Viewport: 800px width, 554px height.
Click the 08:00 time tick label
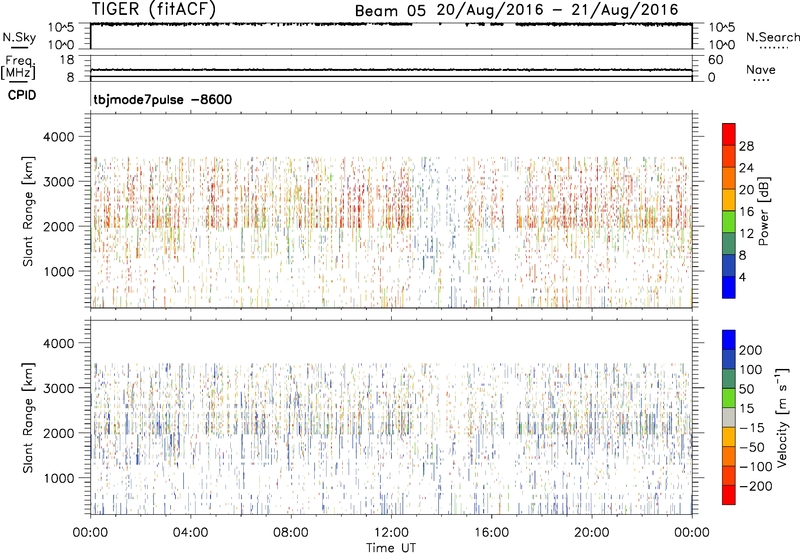(291, 533)
